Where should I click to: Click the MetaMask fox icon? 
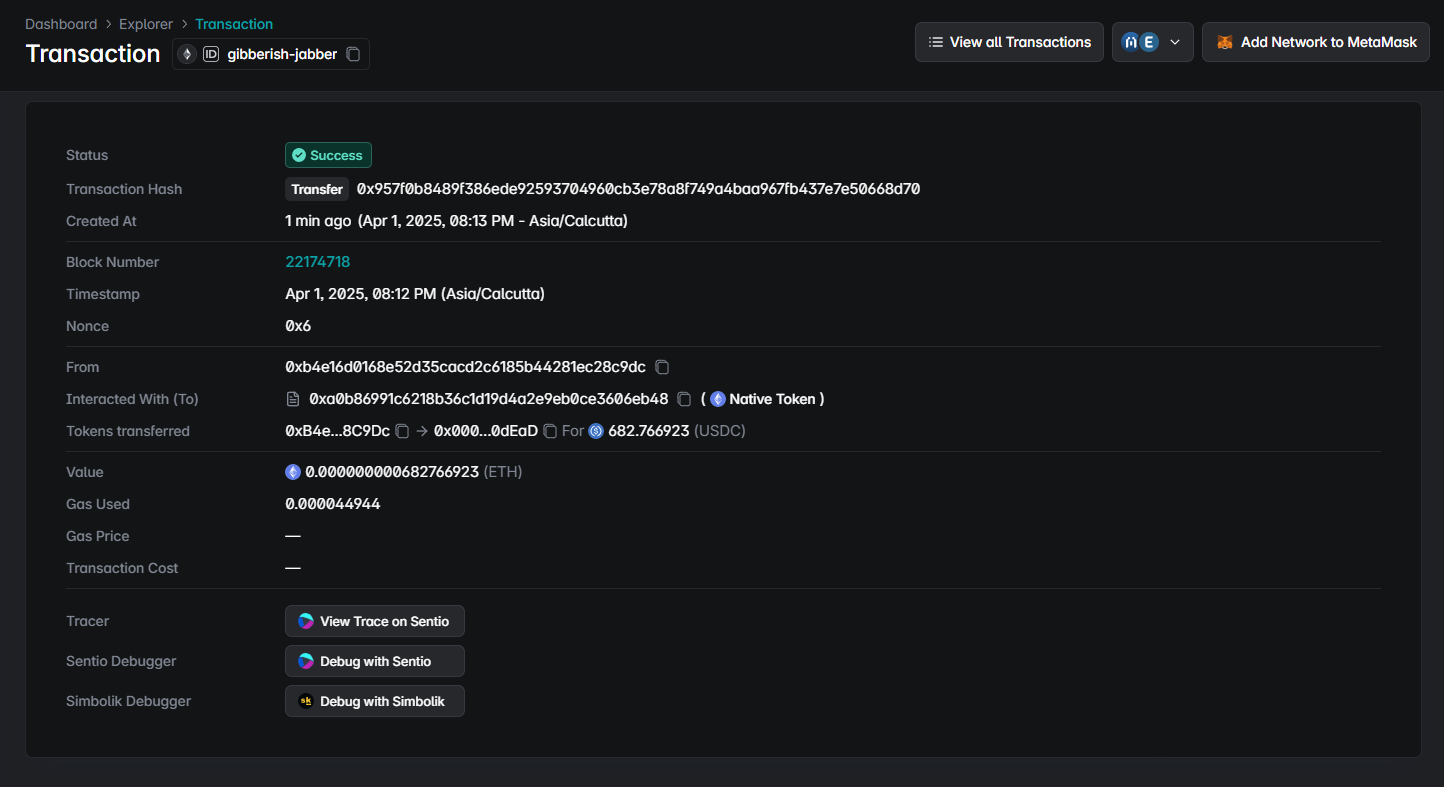(1224, 42)
